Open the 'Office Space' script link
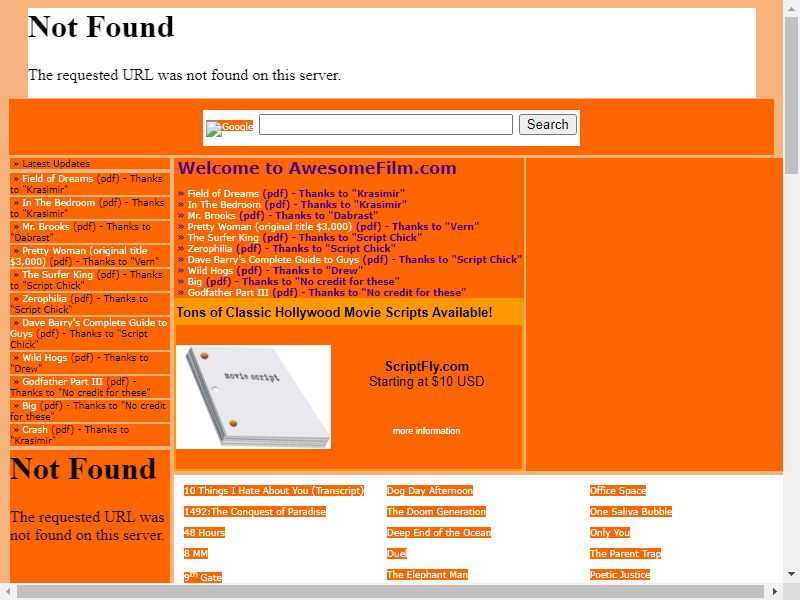 tap(618, 490)
